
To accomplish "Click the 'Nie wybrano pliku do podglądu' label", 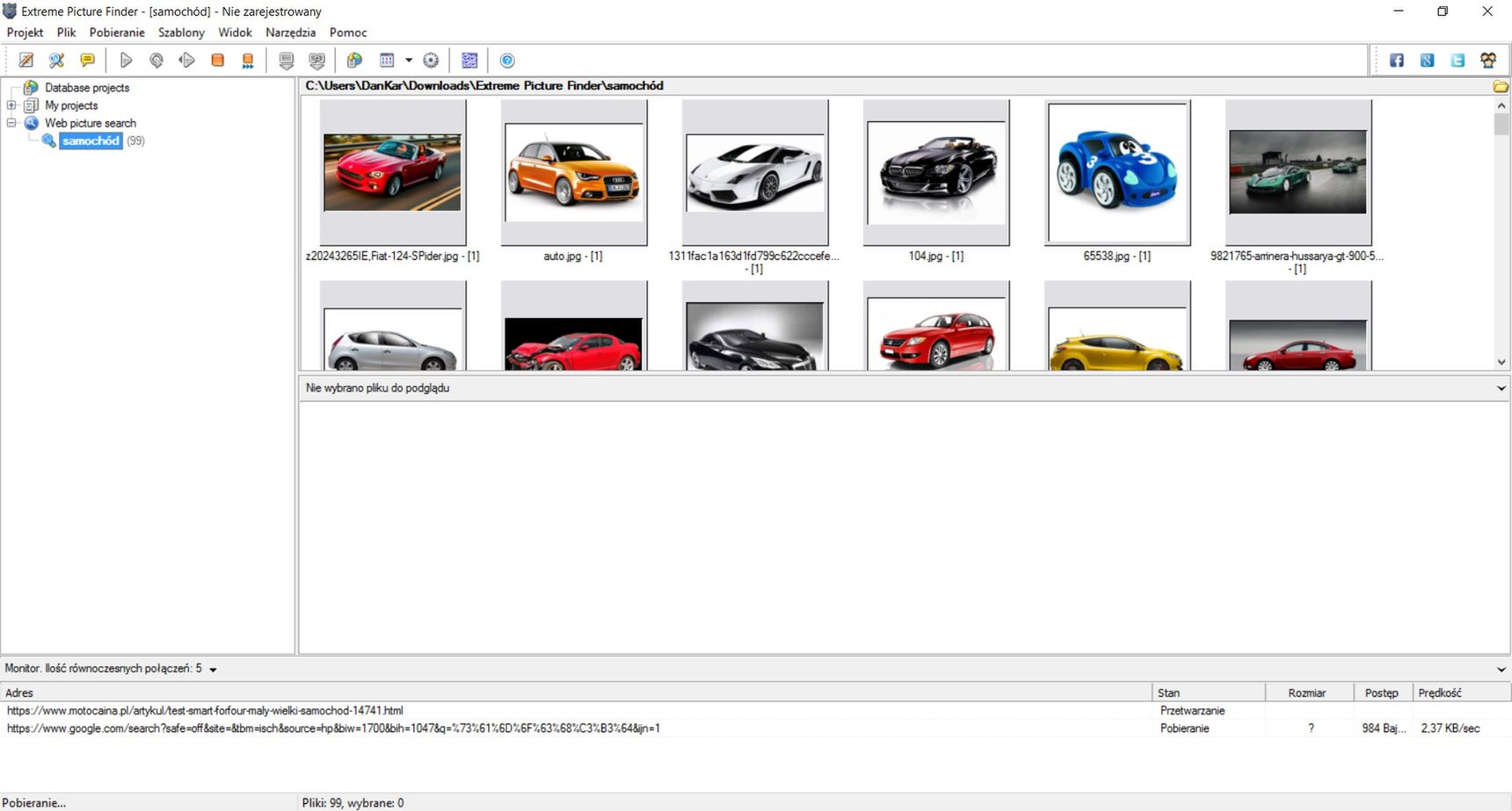I will click(x=377, y=388).
